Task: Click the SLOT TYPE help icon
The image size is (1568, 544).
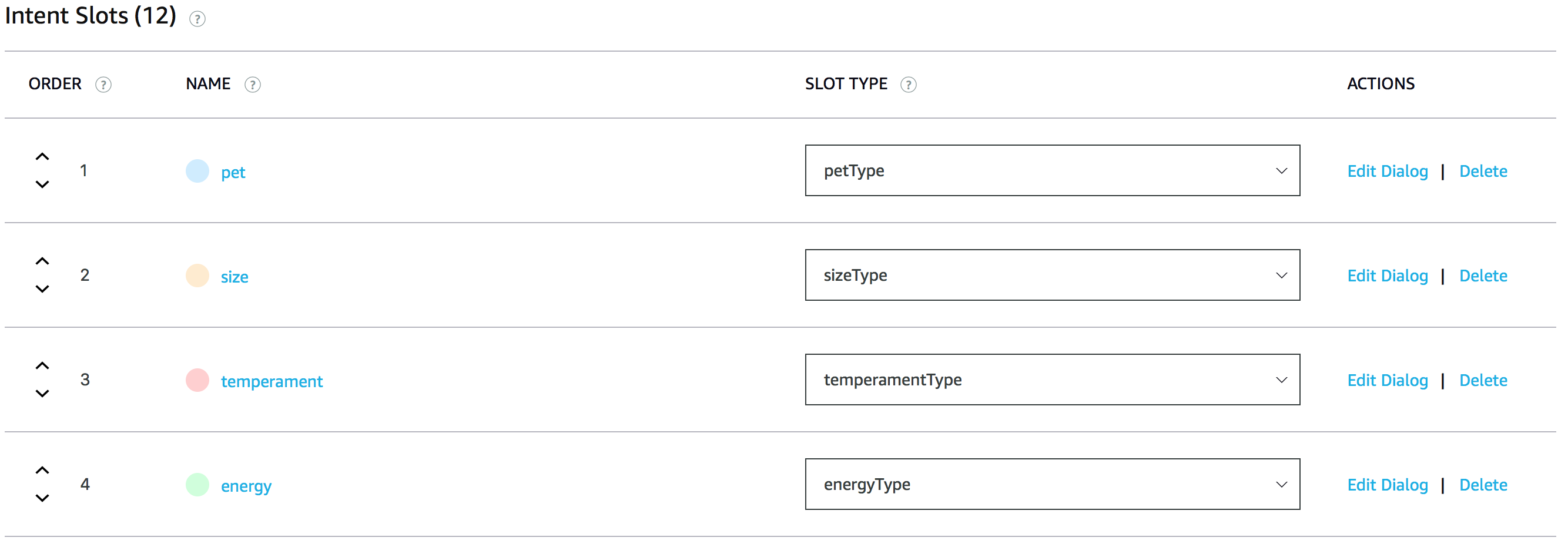Action: [908, 85]
